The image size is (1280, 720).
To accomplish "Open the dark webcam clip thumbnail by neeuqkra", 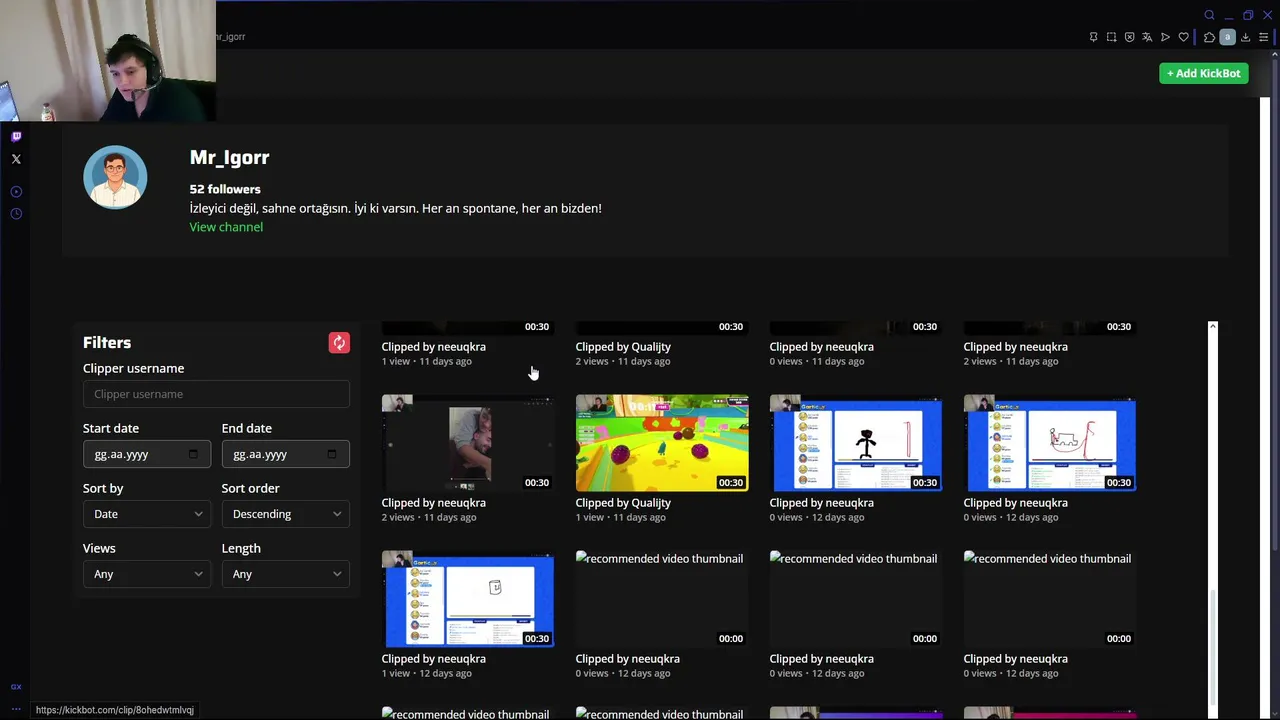I will [x=468, y=443].
